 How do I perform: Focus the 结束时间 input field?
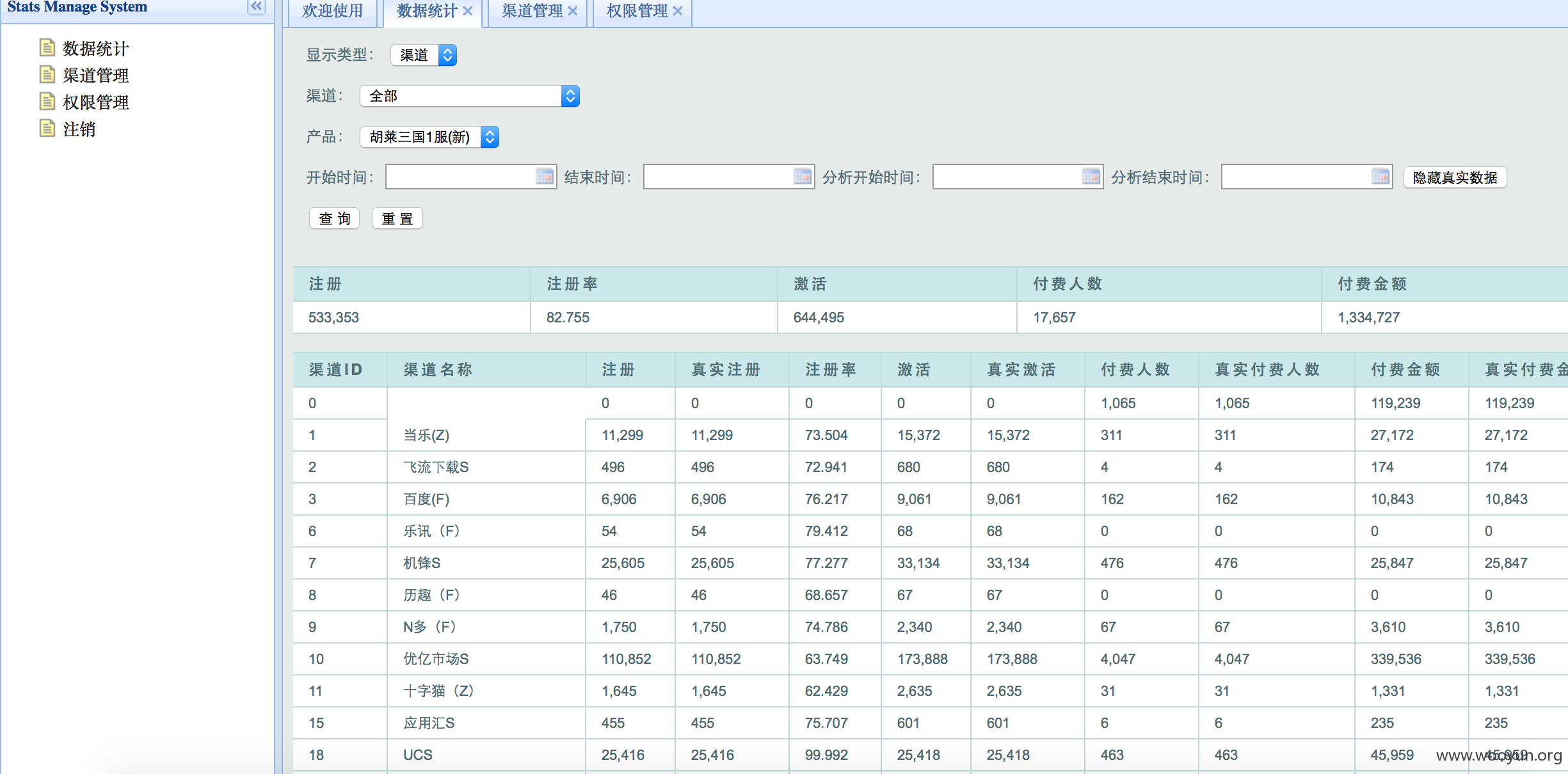coord(729,177)
